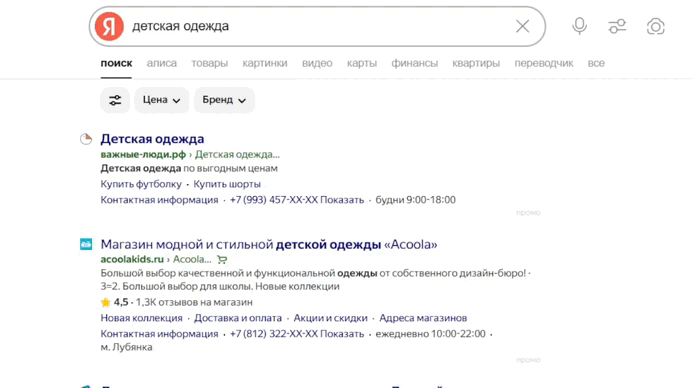This screenshot has width=692, height=388.
Task: Click the важные-люди.рф result favicon
Action: point(86,139)
